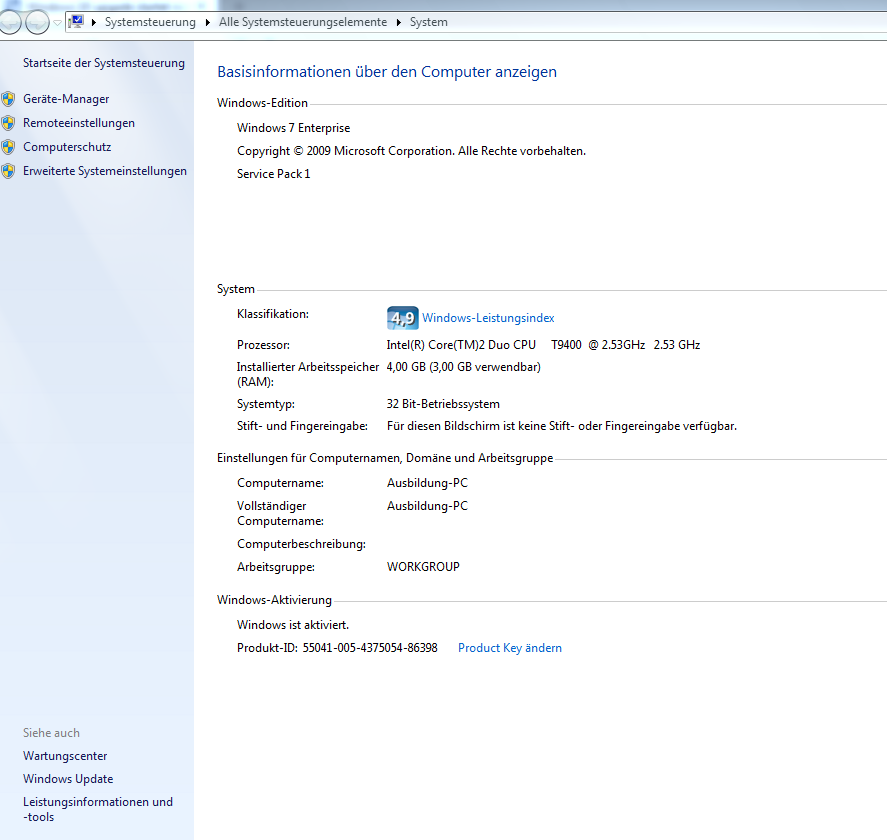This screenshot has height=840, width=887.
Task: Click the Stift- und Fingereingabe value text
Action: (x=562, y=426)
